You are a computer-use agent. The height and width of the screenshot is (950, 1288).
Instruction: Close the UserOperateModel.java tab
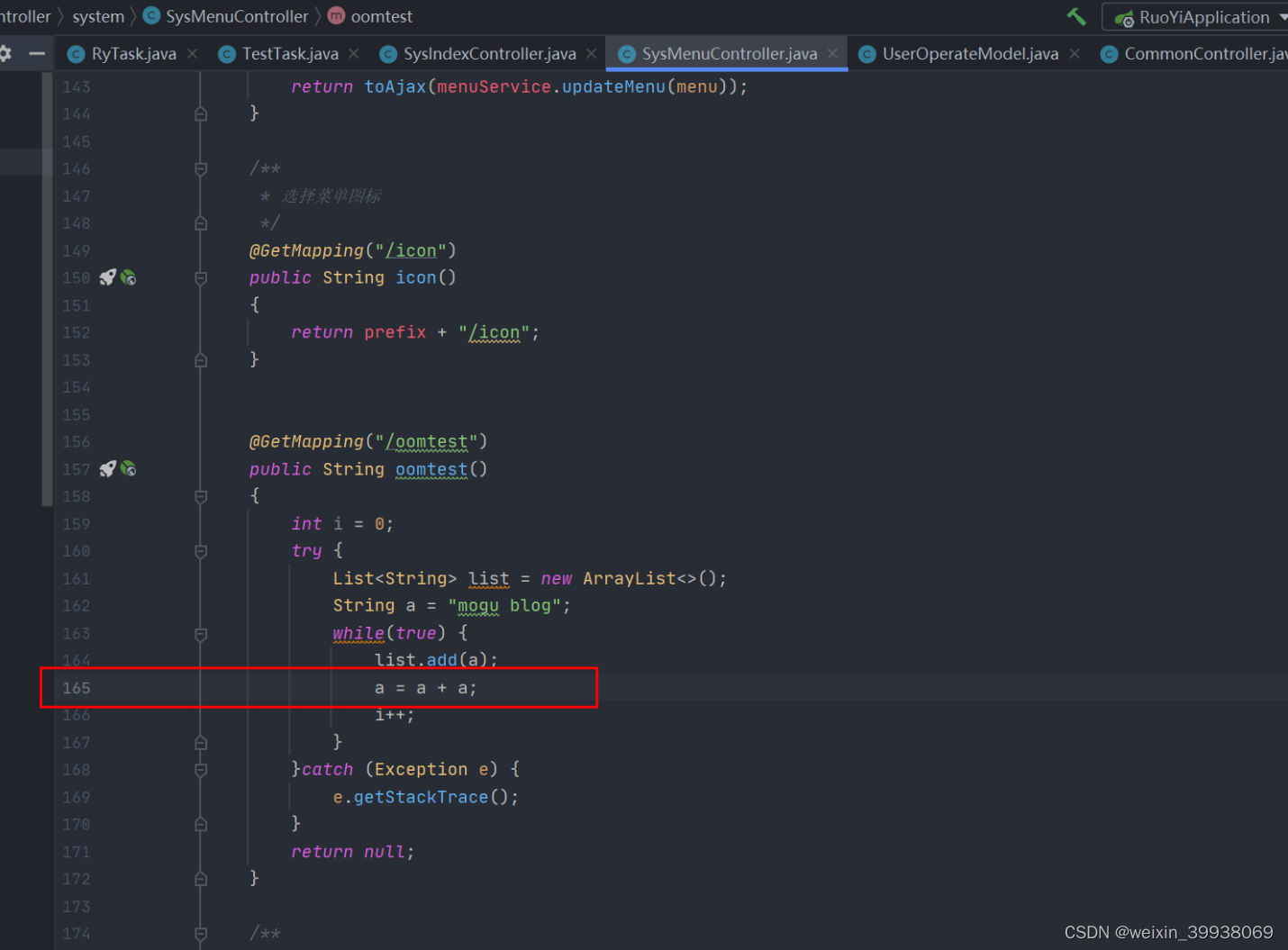click(1075, 54)
